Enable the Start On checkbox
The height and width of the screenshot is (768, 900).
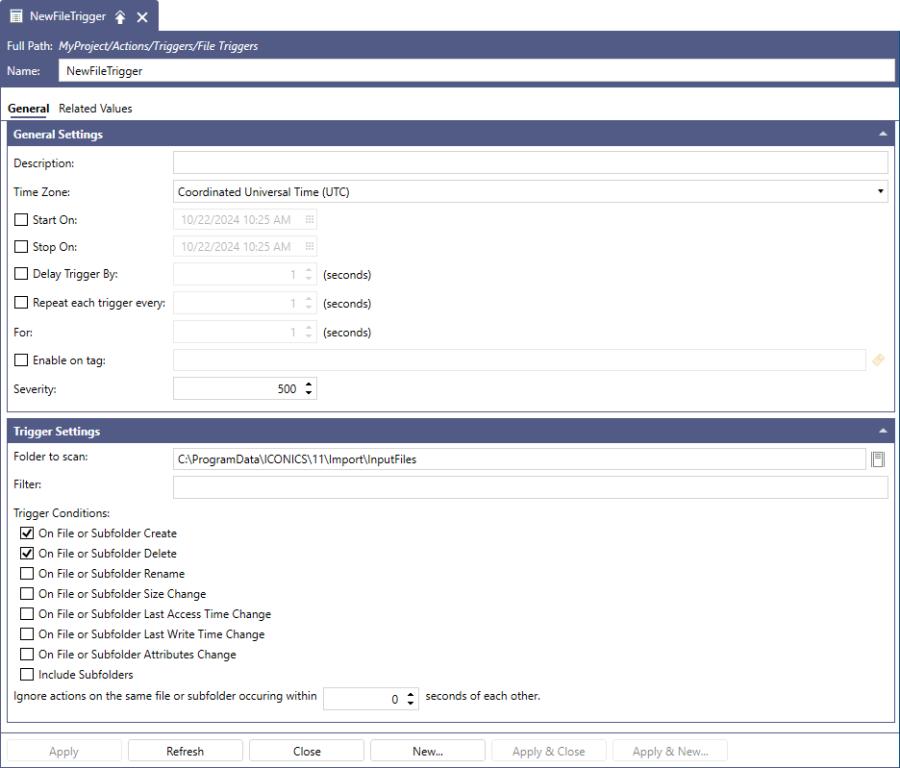tap(22, 219)
